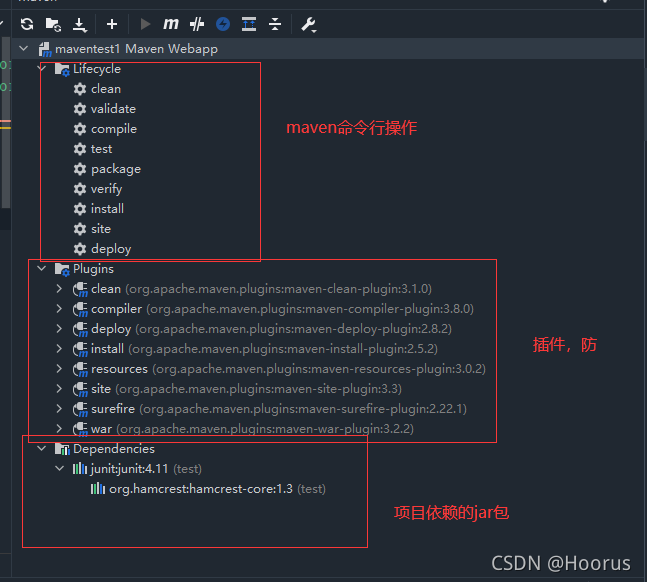Select the site lifecycle goal
The width and height of the screenshot is (647, 582).
point(101,229)
